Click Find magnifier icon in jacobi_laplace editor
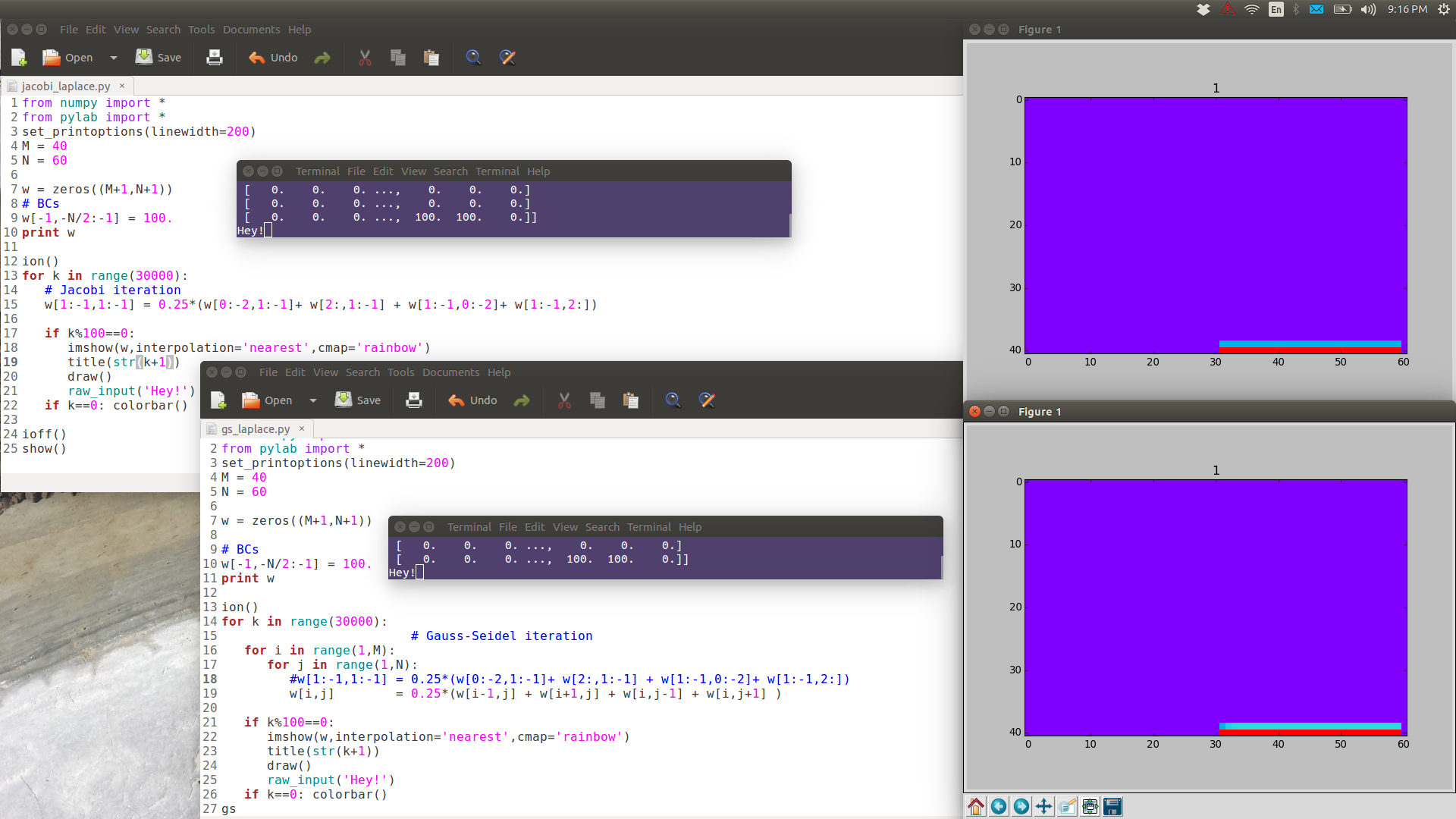Image resolution: width=1456 pixels, height=819 pixels. click(474, 58)
